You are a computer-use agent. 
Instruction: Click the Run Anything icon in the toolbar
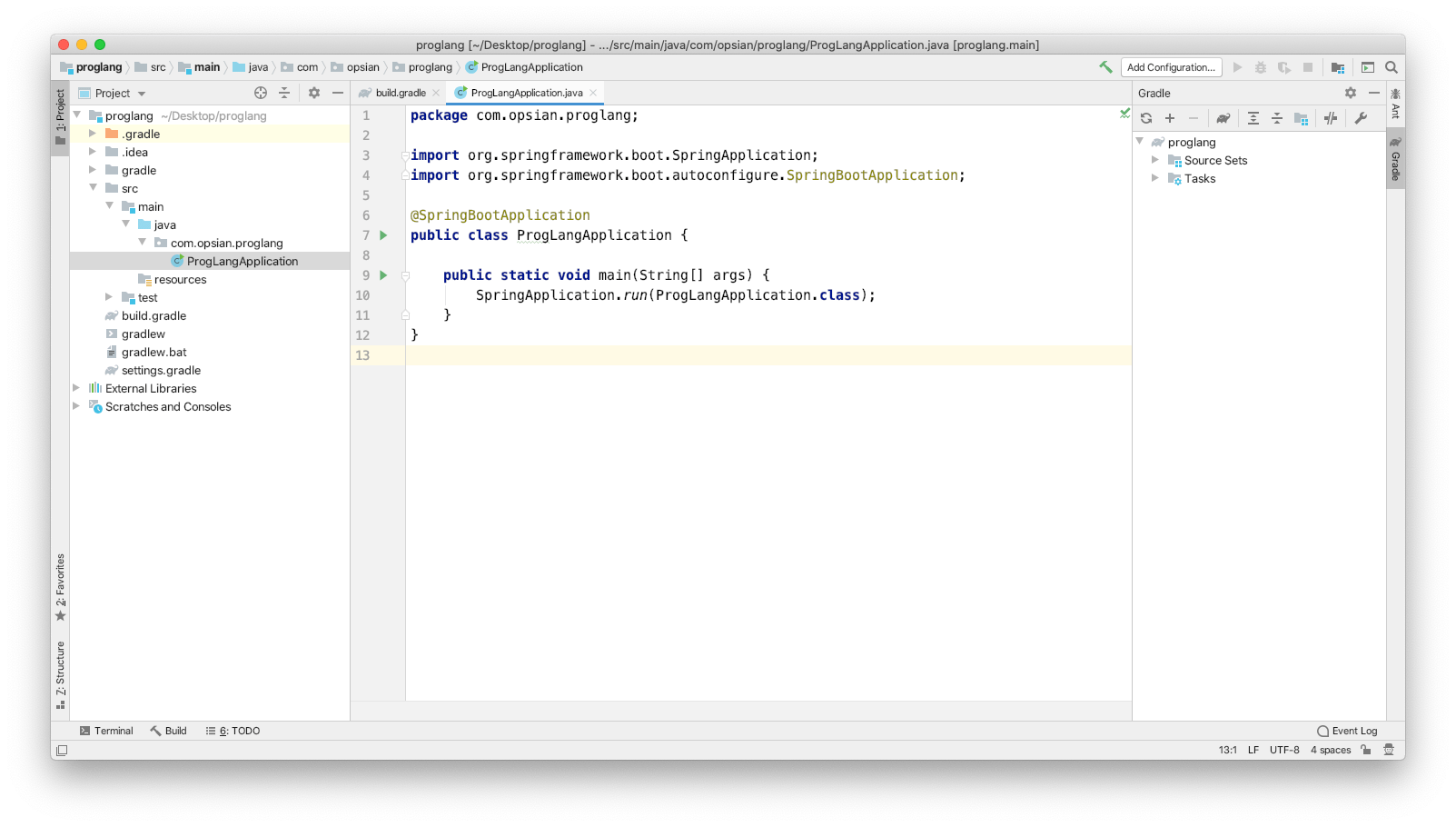click(x=1367, y=67)
